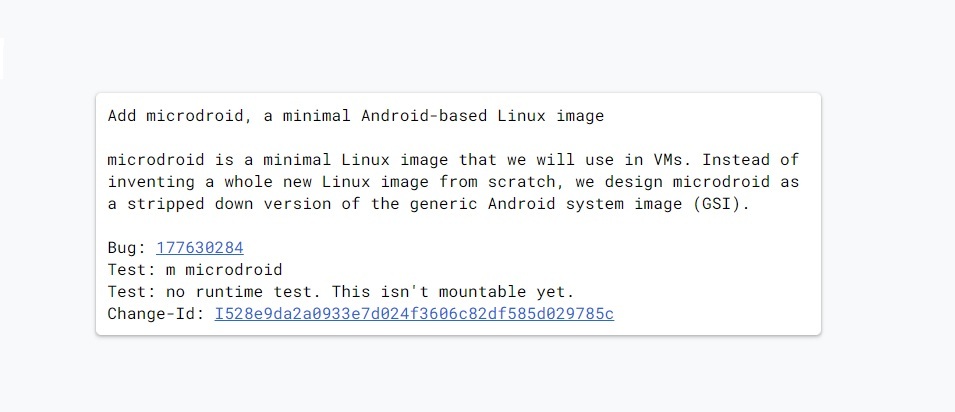Open the Change-Id link starting with I528e9da2
The image size is (955, 412).
pos(414,314)
